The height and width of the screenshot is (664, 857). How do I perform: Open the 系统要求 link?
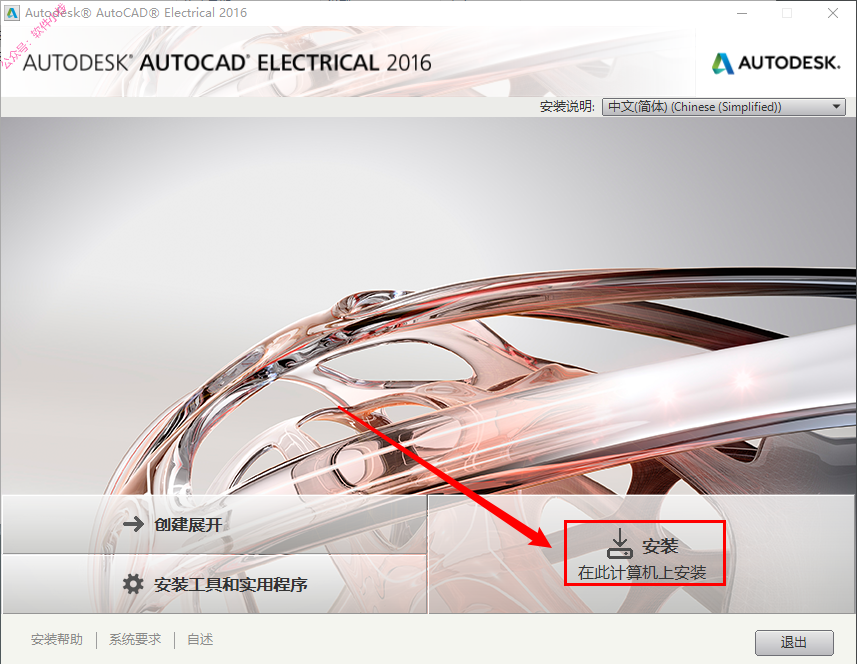(x=135, y=639)
